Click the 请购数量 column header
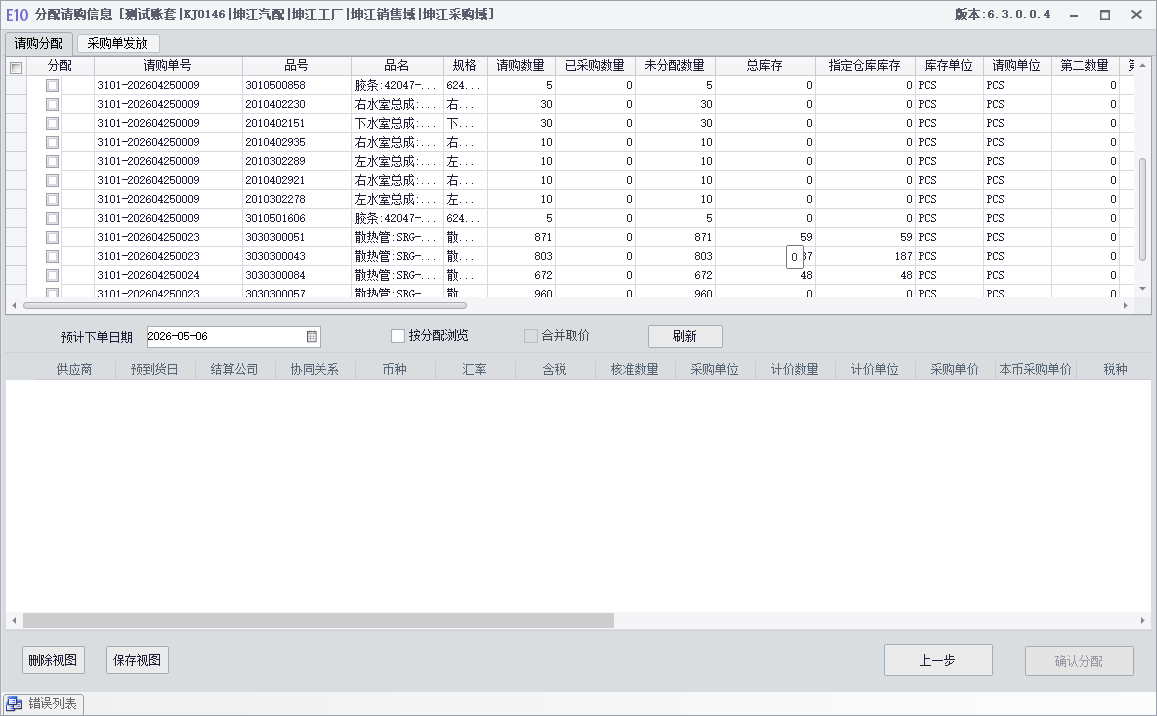 pyautogui.click(x=521, y=66)
